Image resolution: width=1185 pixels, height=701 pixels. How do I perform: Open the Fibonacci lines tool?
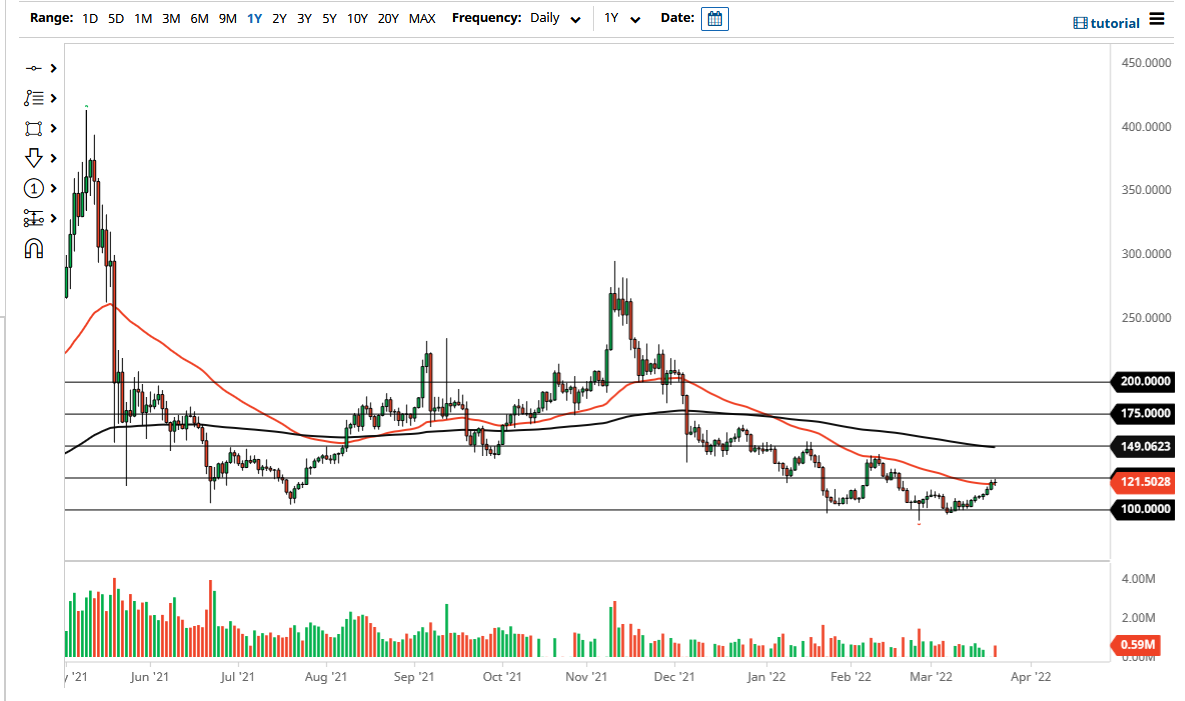(x=33, y=98)
